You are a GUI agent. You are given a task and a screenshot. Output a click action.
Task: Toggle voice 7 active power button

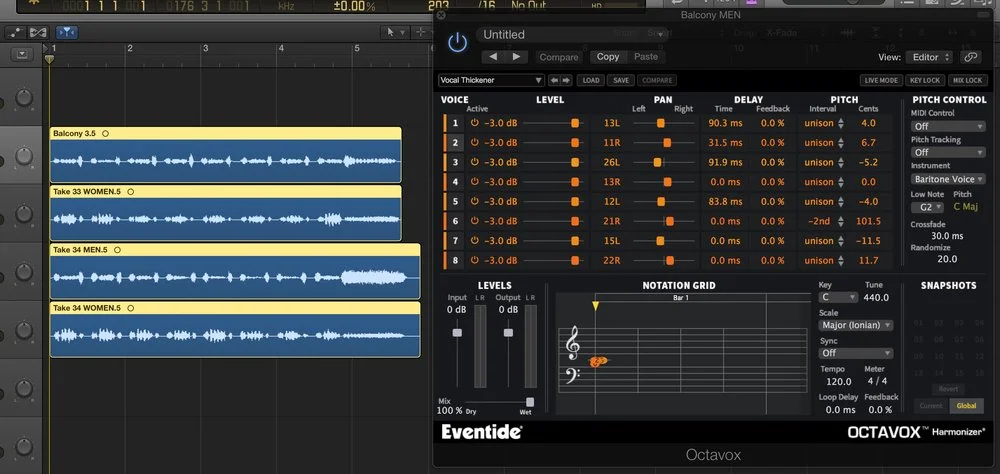coord(474,241)
